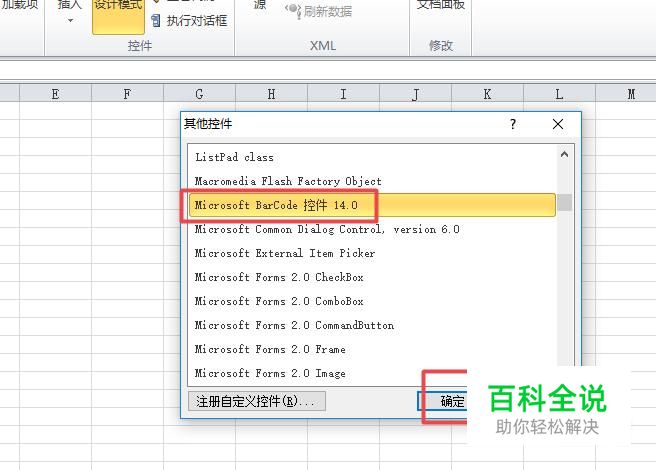
Task: Click the 源 XML source button
Action: point(260,5)
